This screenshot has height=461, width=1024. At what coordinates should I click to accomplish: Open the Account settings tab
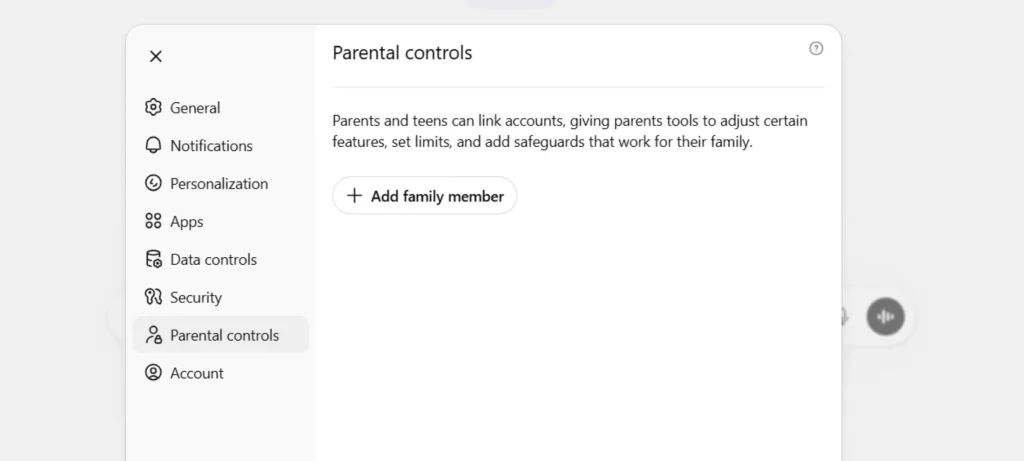click(x=197, y=373)
